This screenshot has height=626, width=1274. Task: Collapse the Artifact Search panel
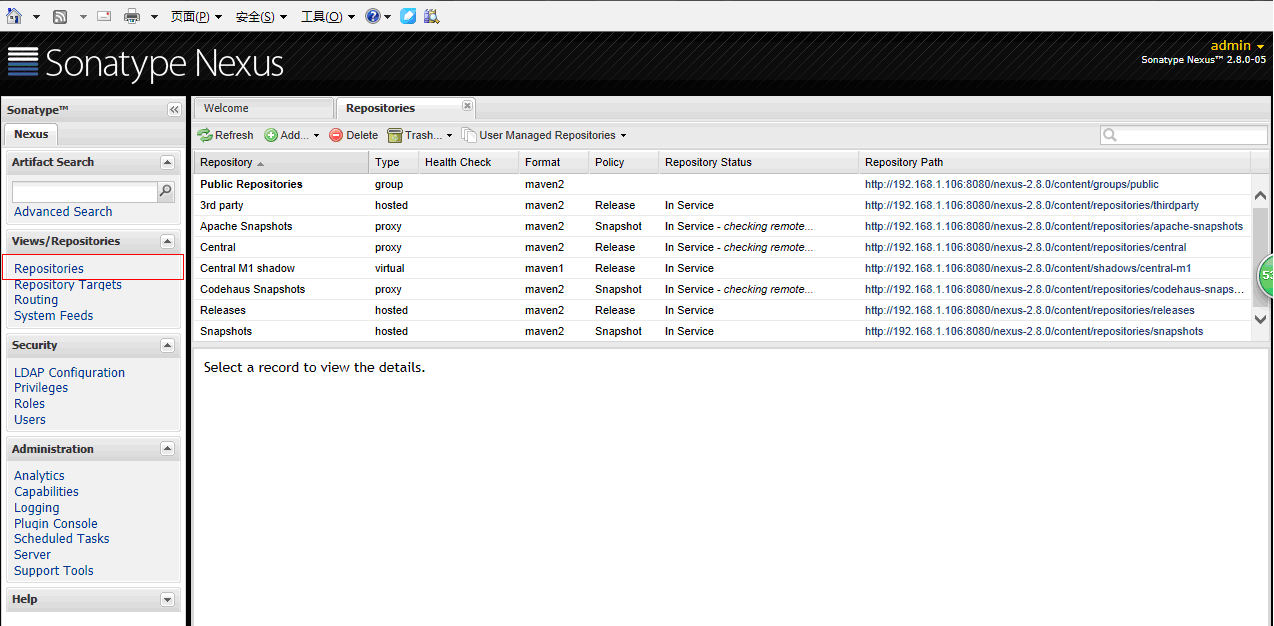167,162
